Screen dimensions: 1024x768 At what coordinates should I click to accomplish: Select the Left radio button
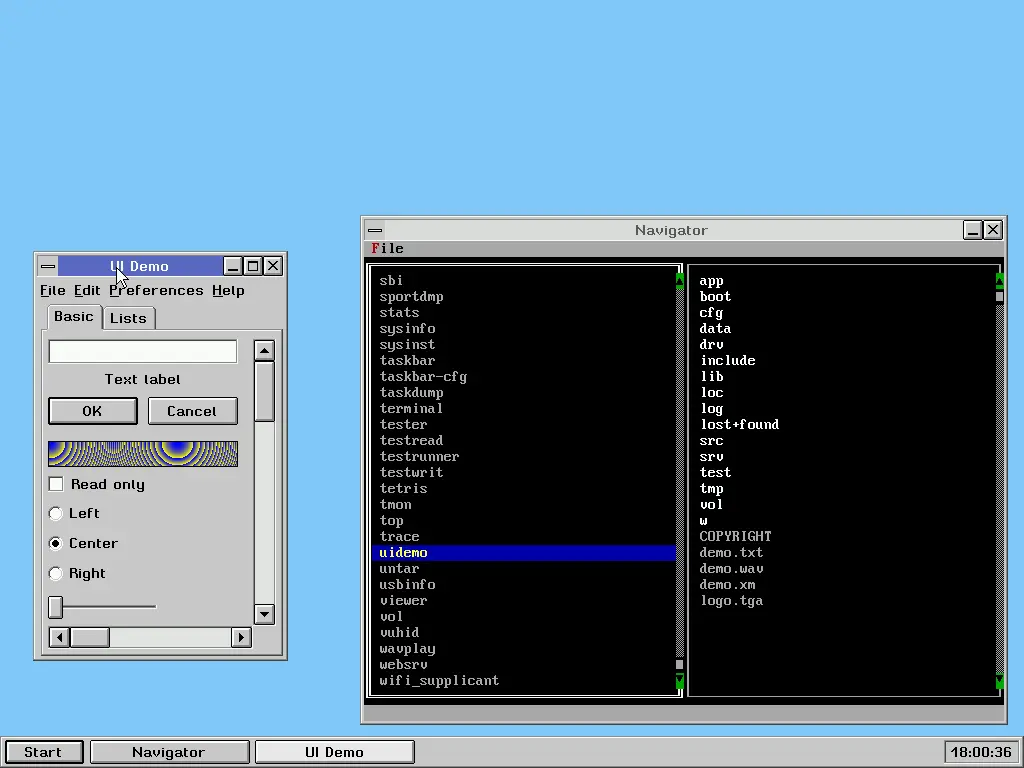coord(56,513)
